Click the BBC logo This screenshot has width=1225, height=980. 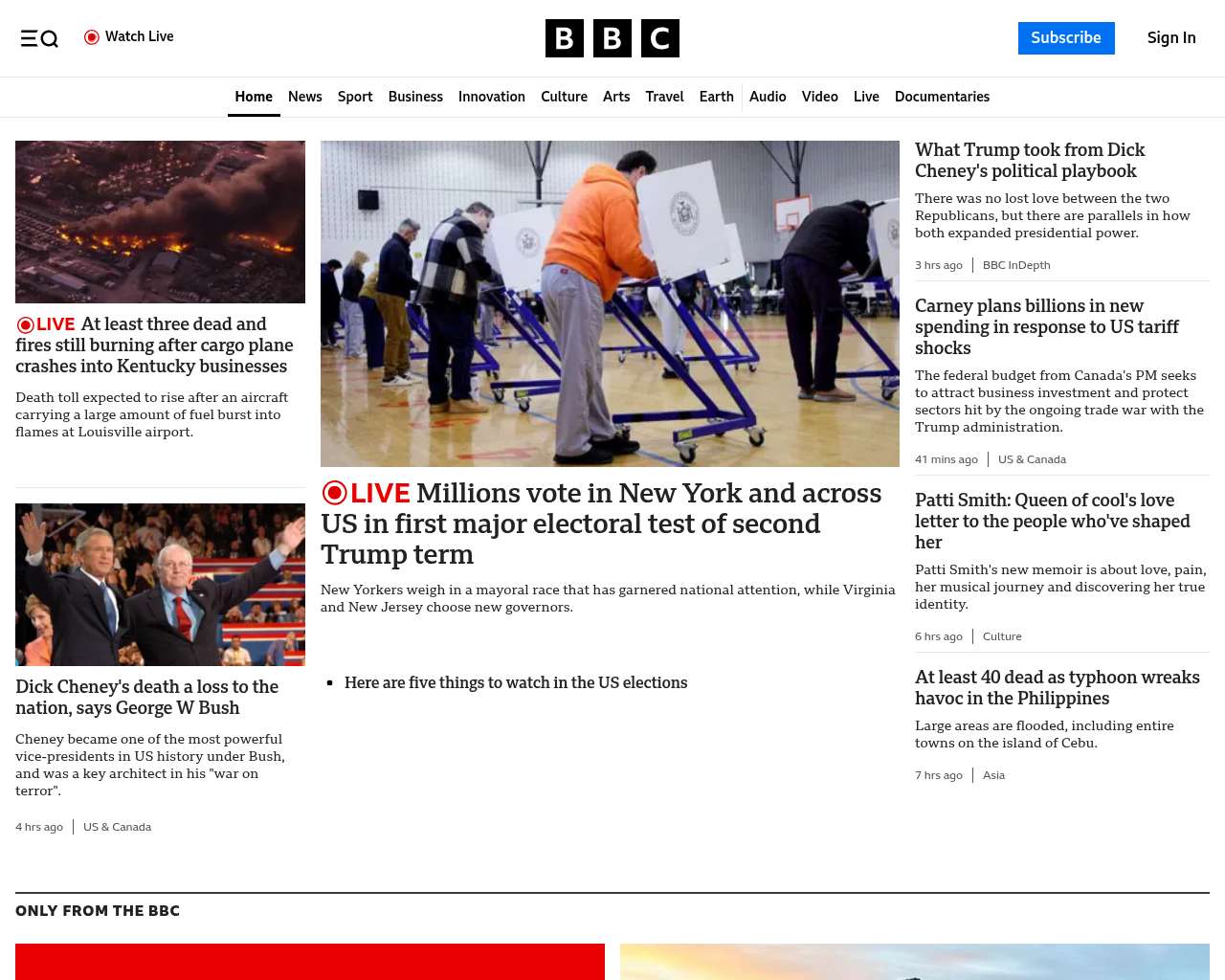pyautogui.click(x=612, y=38)
